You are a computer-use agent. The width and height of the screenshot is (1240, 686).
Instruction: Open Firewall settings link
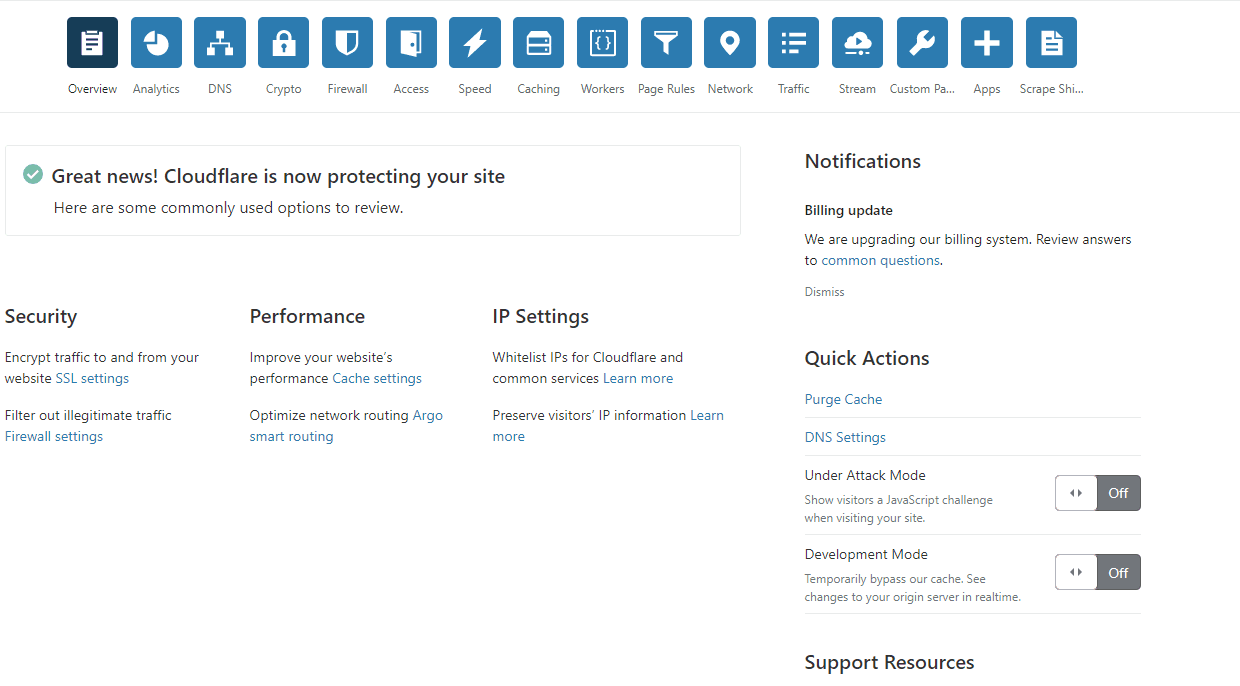coord(54,437)
